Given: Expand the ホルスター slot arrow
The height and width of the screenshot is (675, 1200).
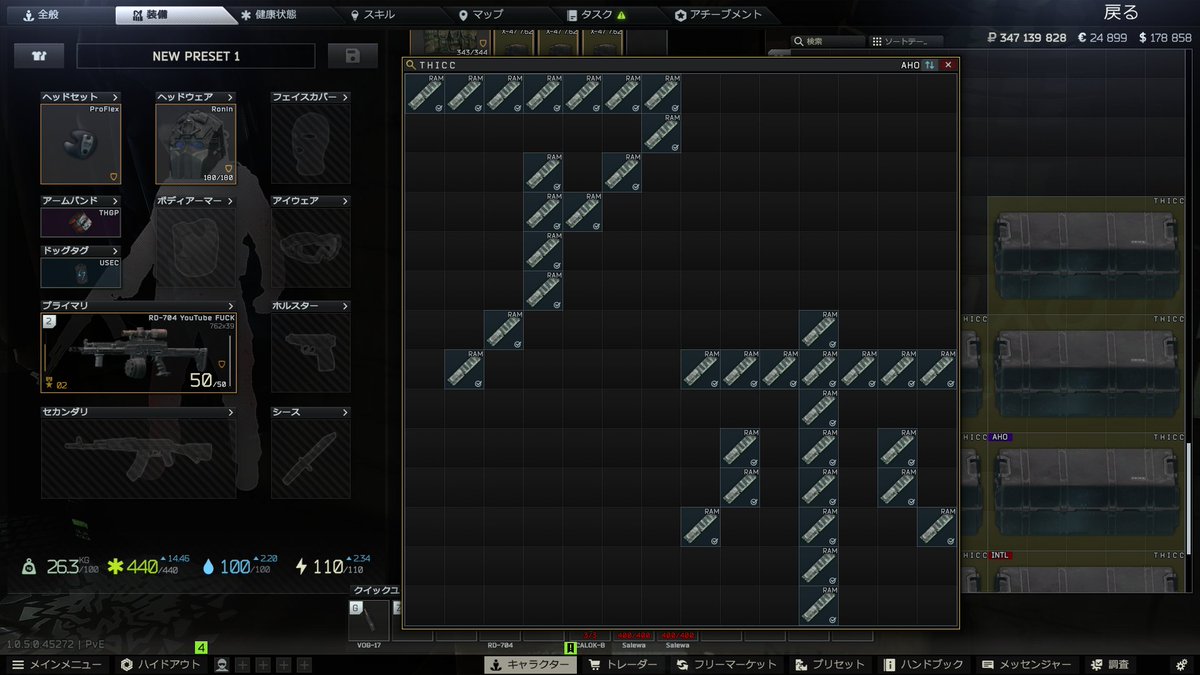Looking at the screenshot, I should tap(346, 306).
